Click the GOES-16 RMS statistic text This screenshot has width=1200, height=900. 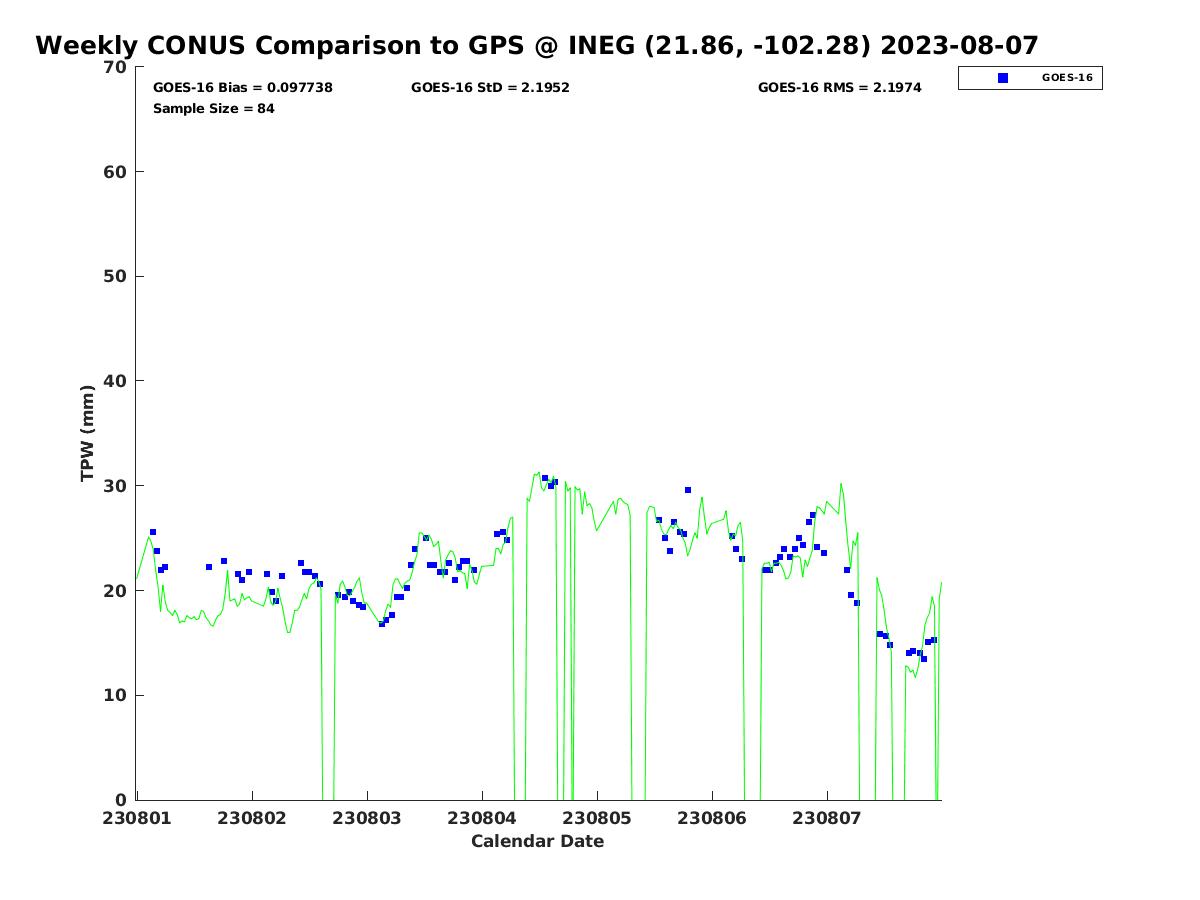pyautogui.click(x=839, y=88)
